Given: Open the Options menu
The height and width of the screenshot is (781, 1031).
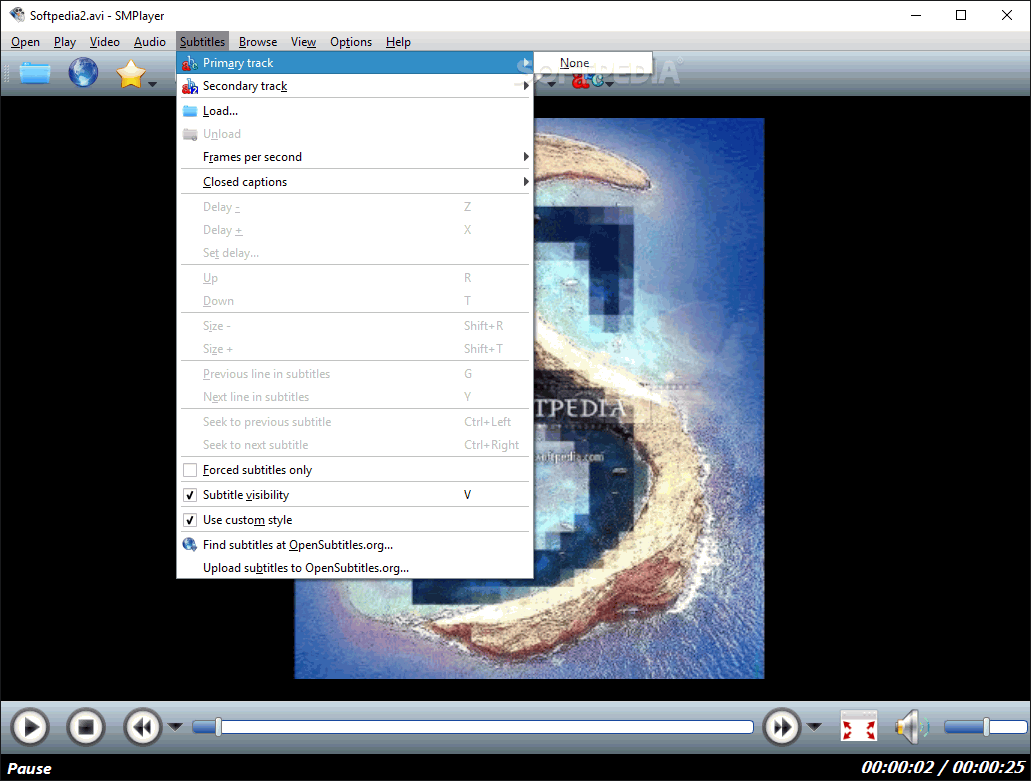Looking at the screenshot, I should point(351,42).
